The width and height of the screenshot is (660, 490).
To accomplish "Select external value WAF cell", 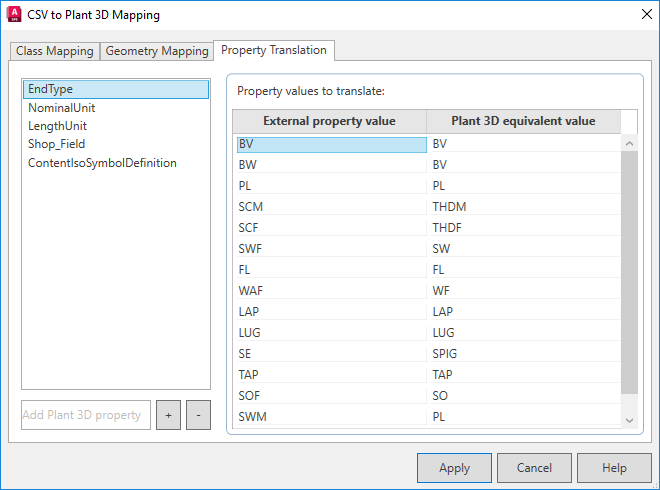I will tap(332, 291).
